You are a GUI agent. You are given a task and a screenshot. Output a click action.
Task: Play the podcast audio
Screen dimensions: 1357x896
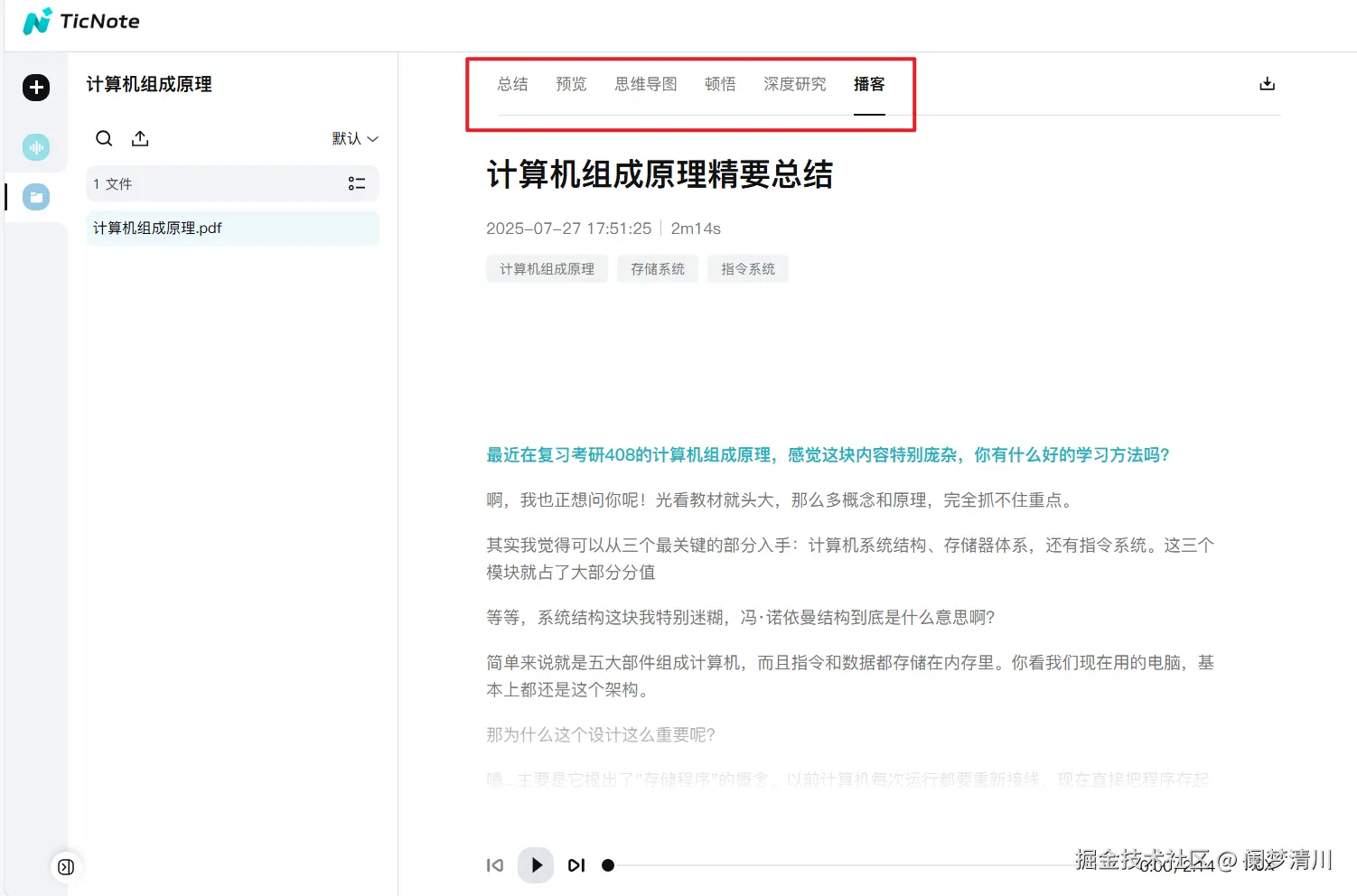pos(536,865)
